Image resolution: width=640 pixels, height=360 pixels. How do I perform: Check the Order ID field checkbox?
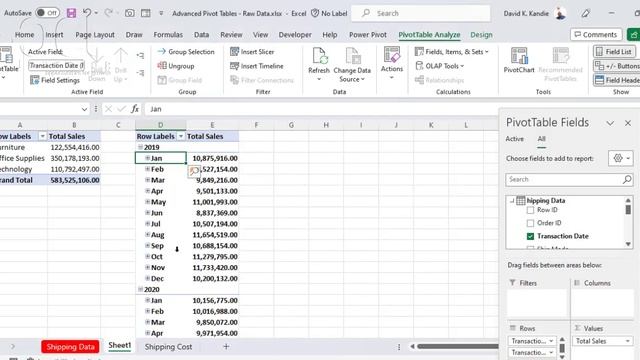pos(530,223)
